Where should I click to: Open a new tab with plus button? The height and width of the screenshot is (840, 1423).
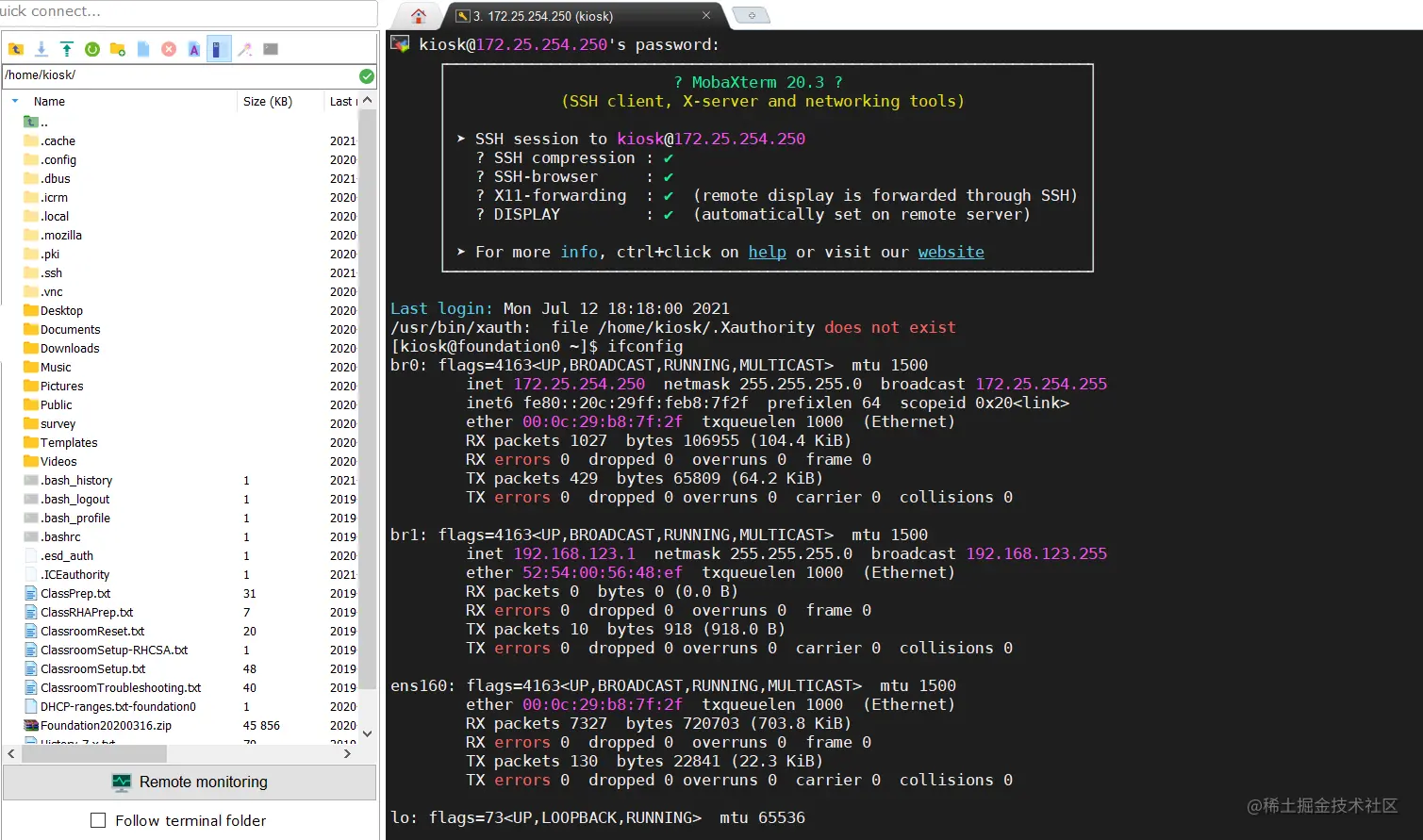752,16
